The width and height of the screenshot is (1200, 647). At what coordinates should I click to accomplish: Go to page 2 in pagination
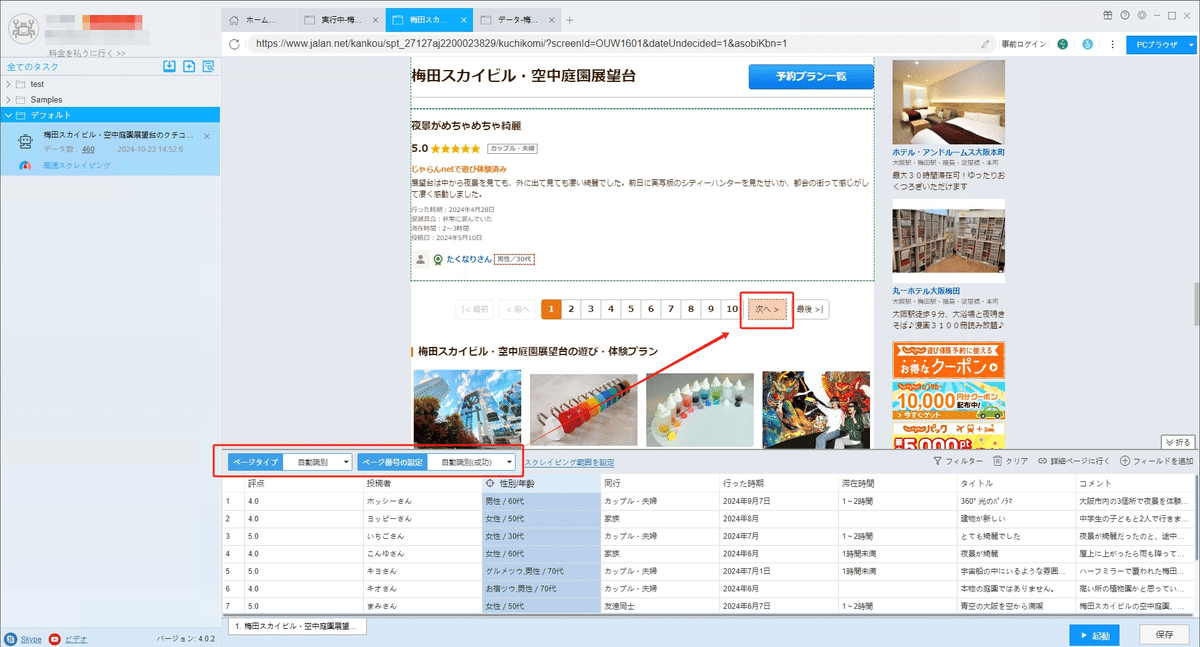click(x=571, y=309)
